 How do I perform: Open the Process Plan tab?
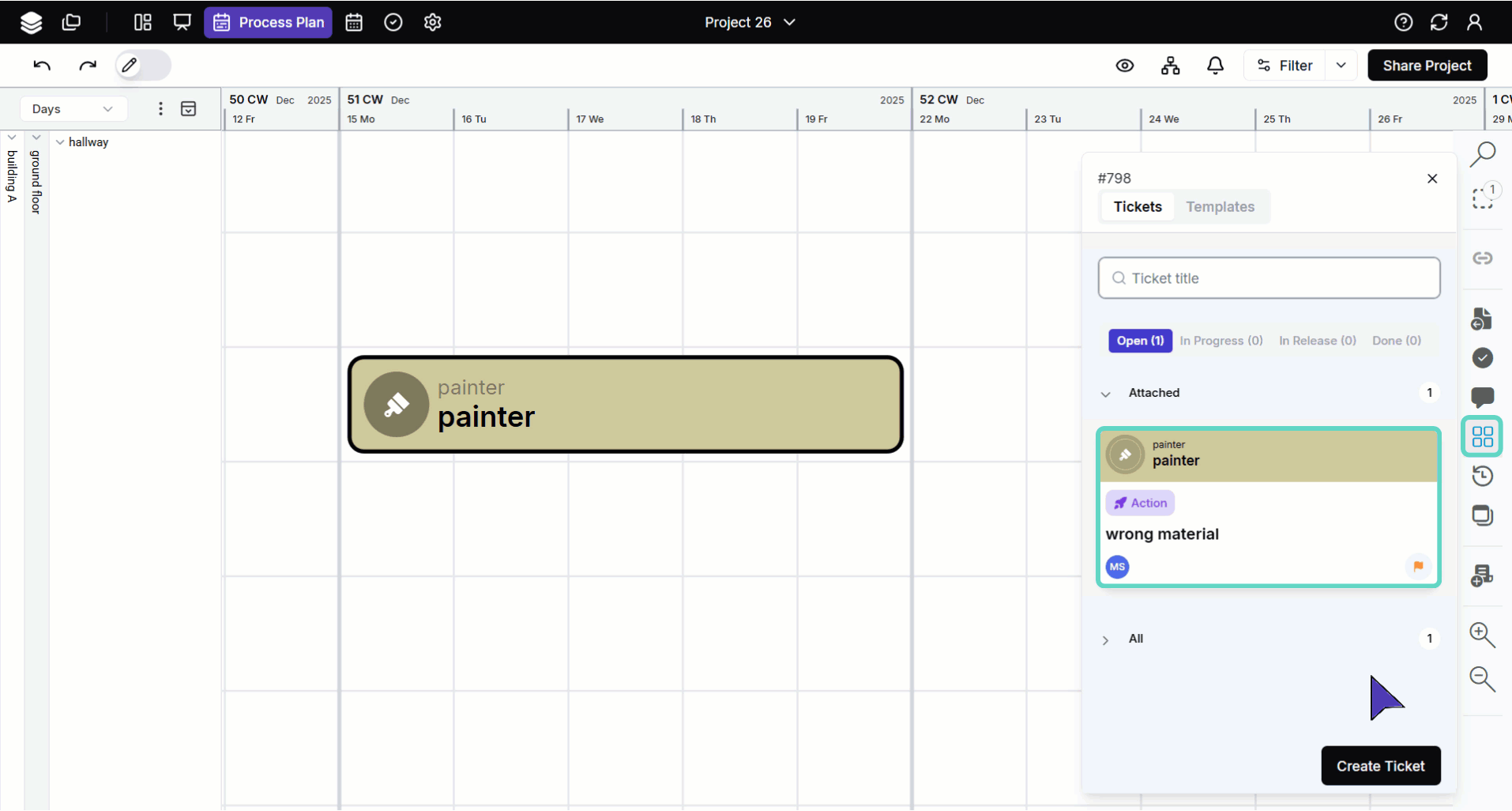pyautogui.click(x=269, y=22)
